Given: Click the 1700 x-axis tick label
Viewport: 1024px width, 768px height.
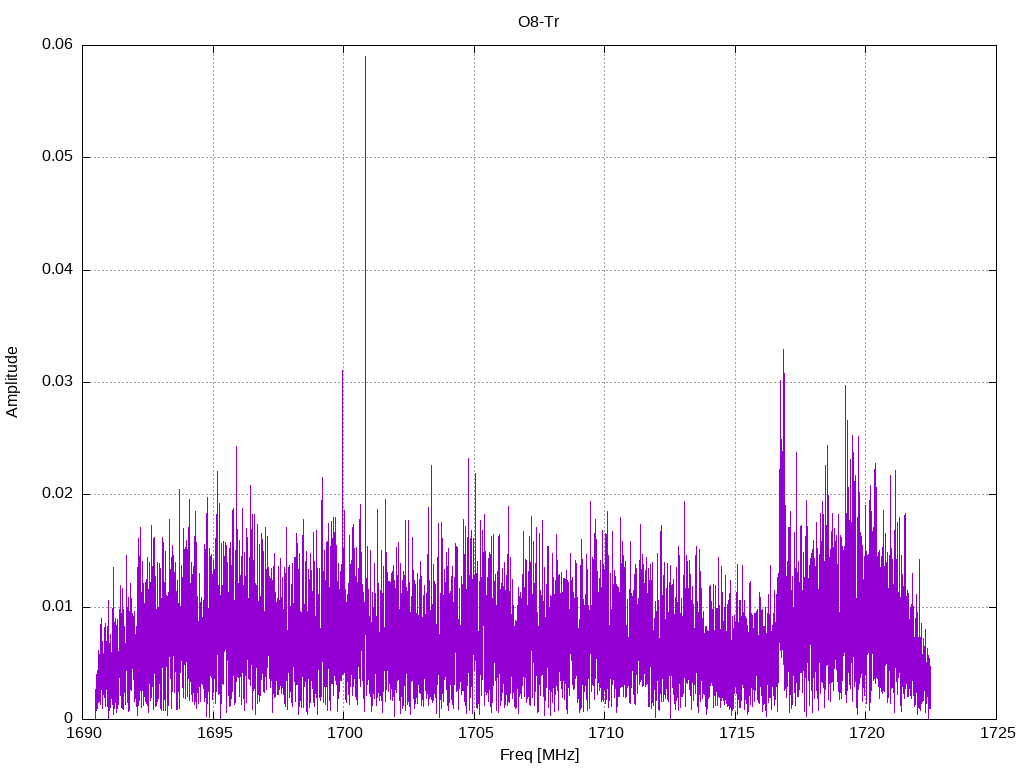Looking at the screenshot, I should 343,734.
